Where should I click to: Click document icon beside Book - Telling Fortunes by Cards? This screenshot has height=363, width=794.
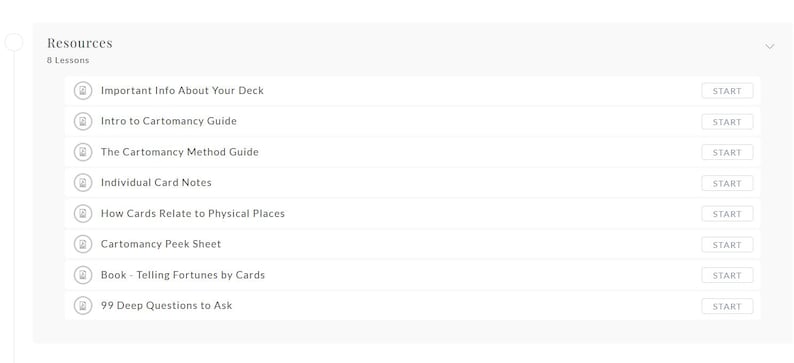pyautogui.click(x=83, y=275)
